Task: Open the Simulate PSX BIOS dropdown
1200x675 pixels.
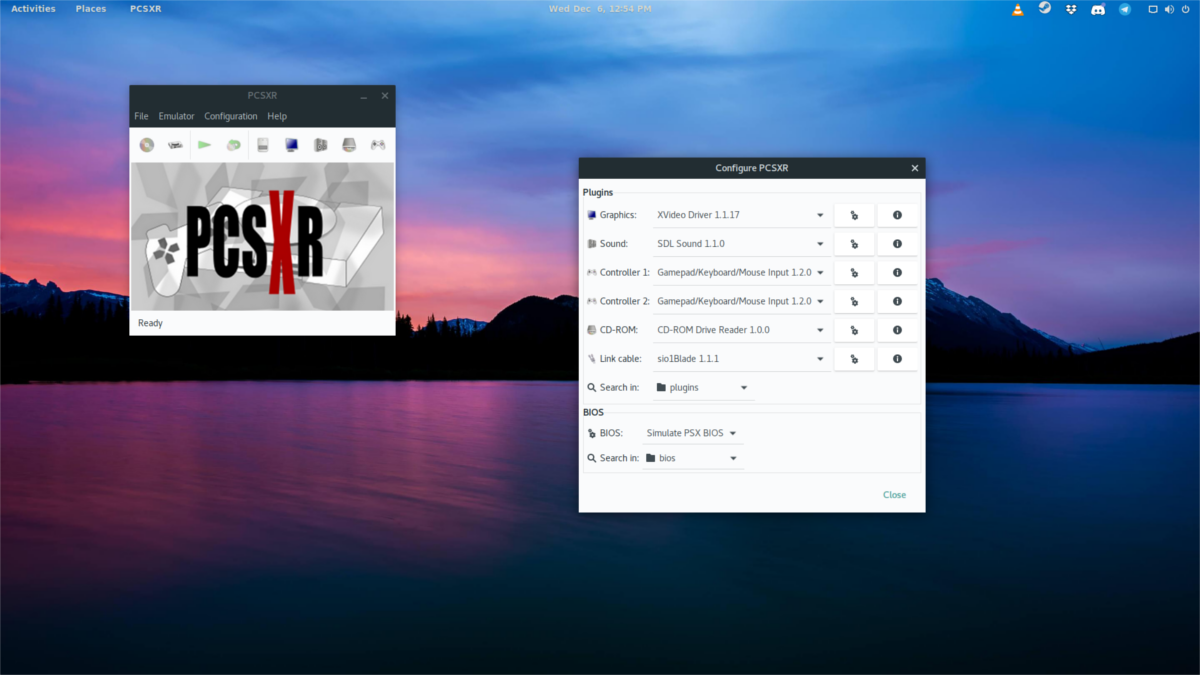Action: click(x=692, y=433)
